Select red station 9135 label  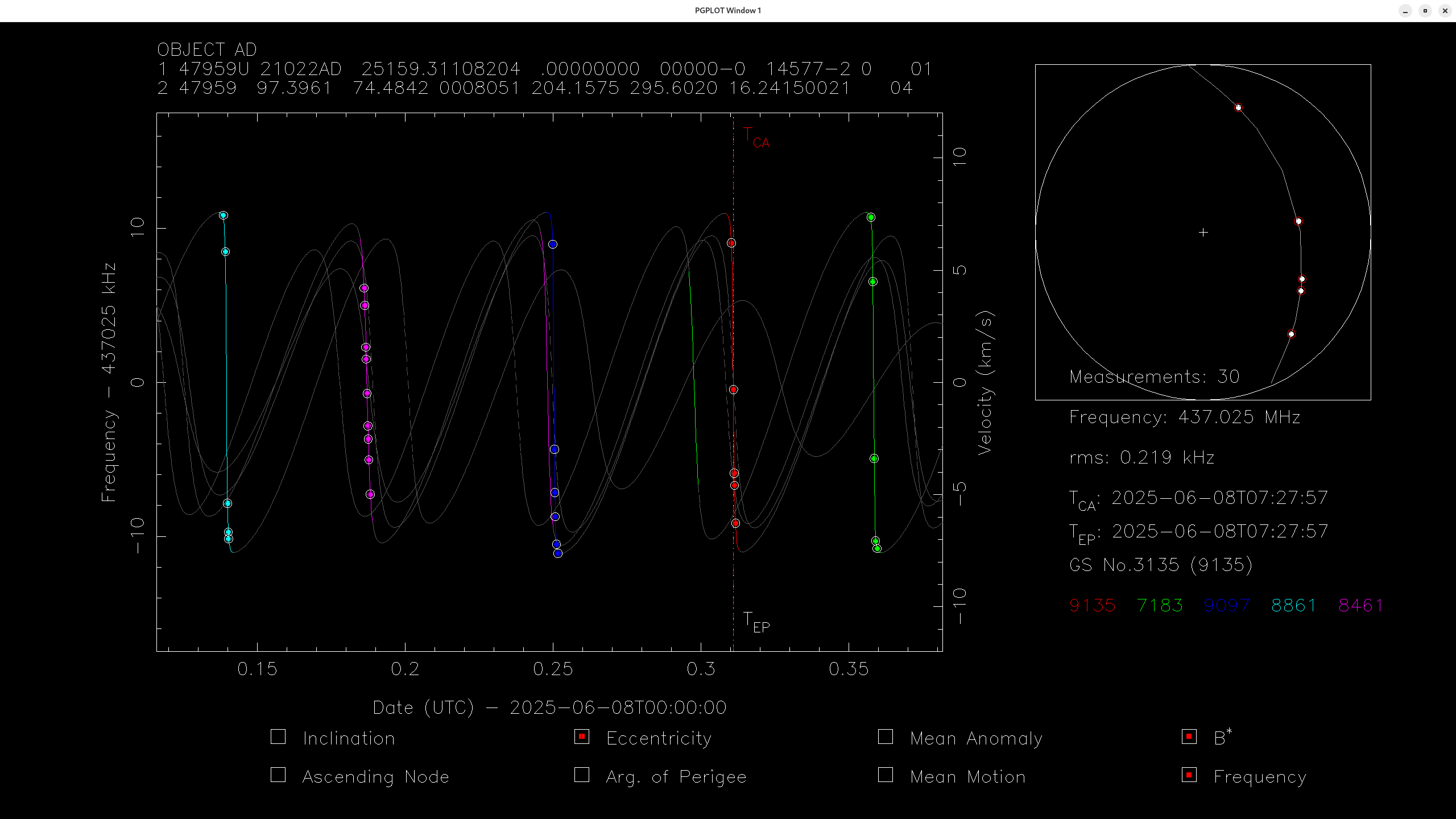pos(1092,605)
